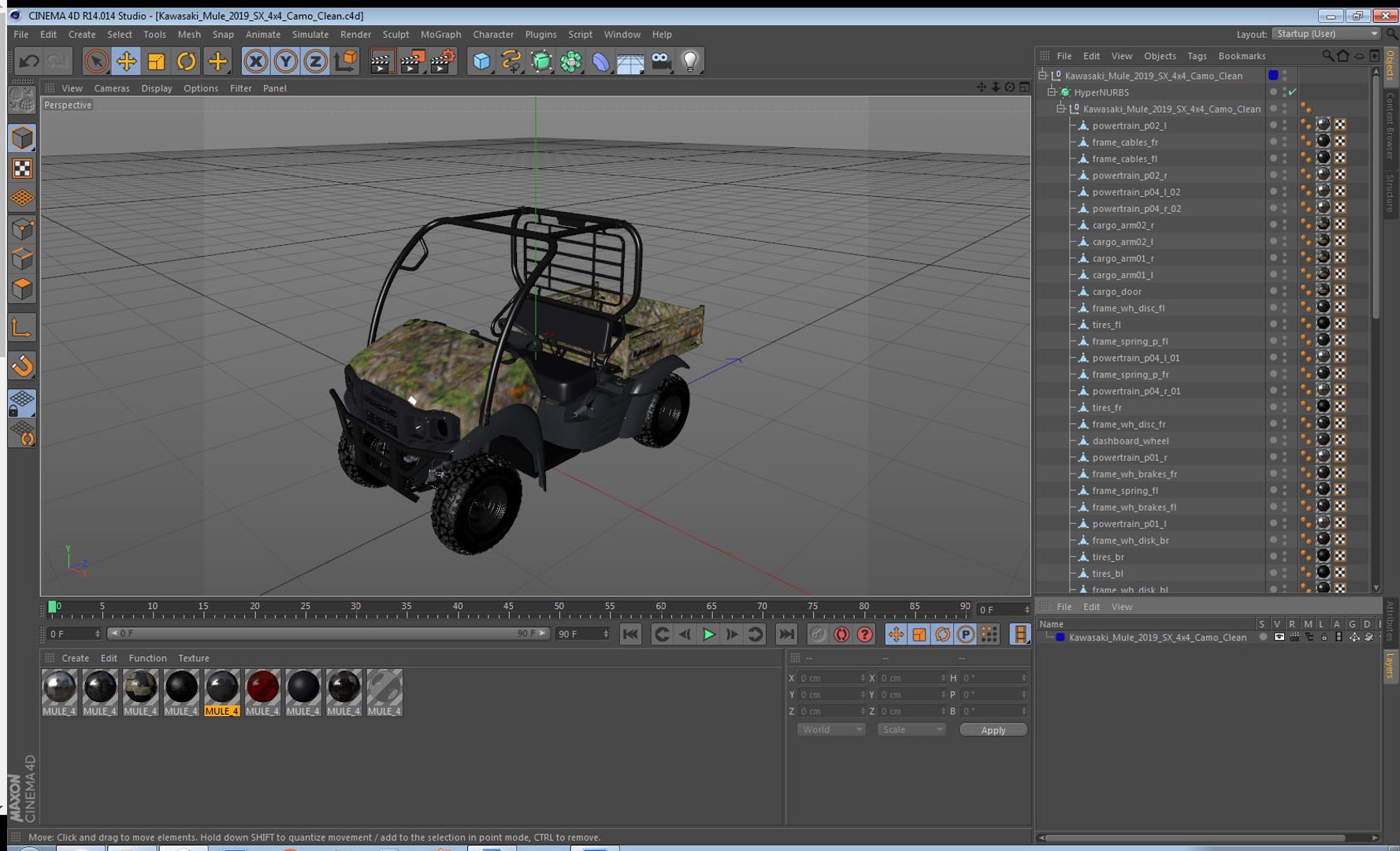
Task: Activate the Scale tool
Action: tap(156, 61)
